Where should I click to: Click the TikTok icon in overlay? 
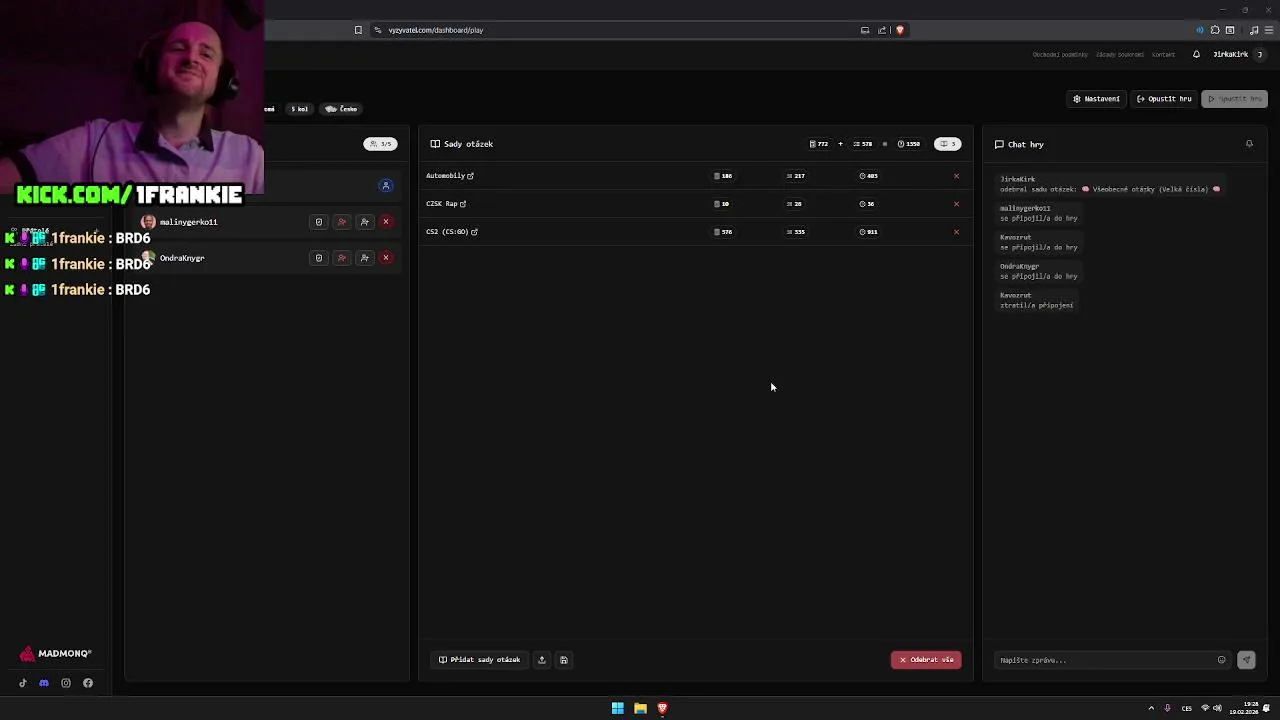[23, 683]
